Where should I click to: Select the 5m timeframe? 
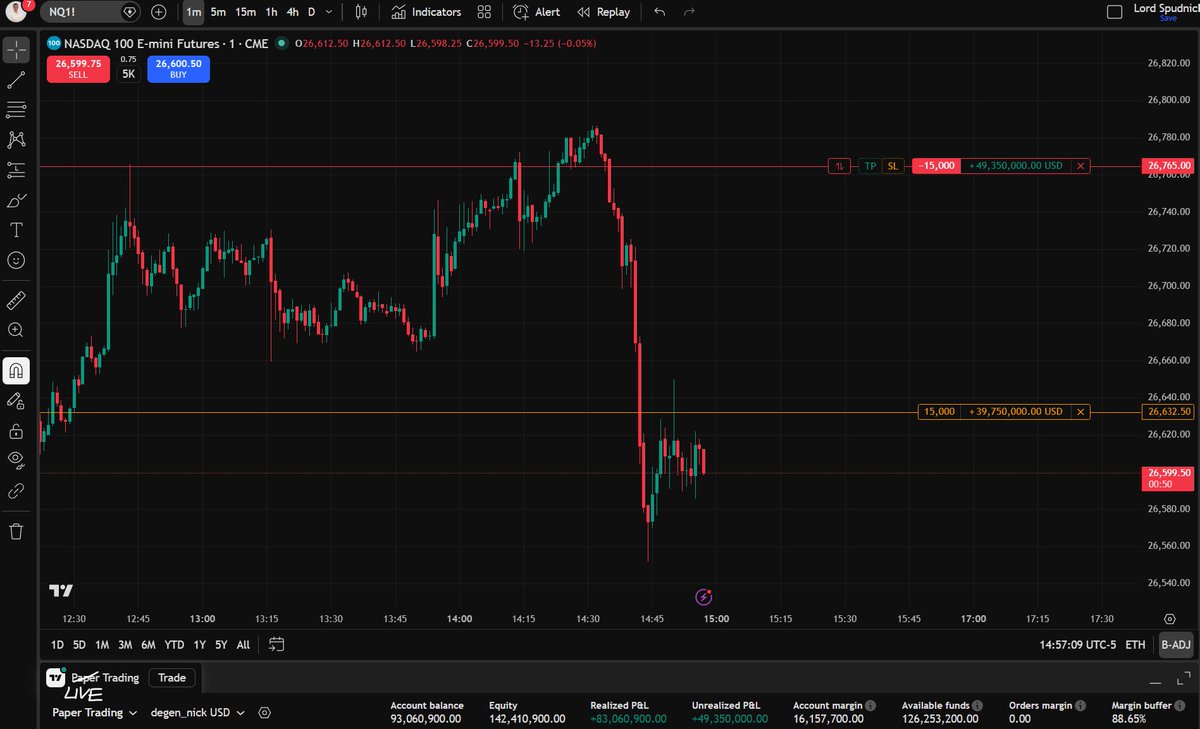click(x=218, y=12)
